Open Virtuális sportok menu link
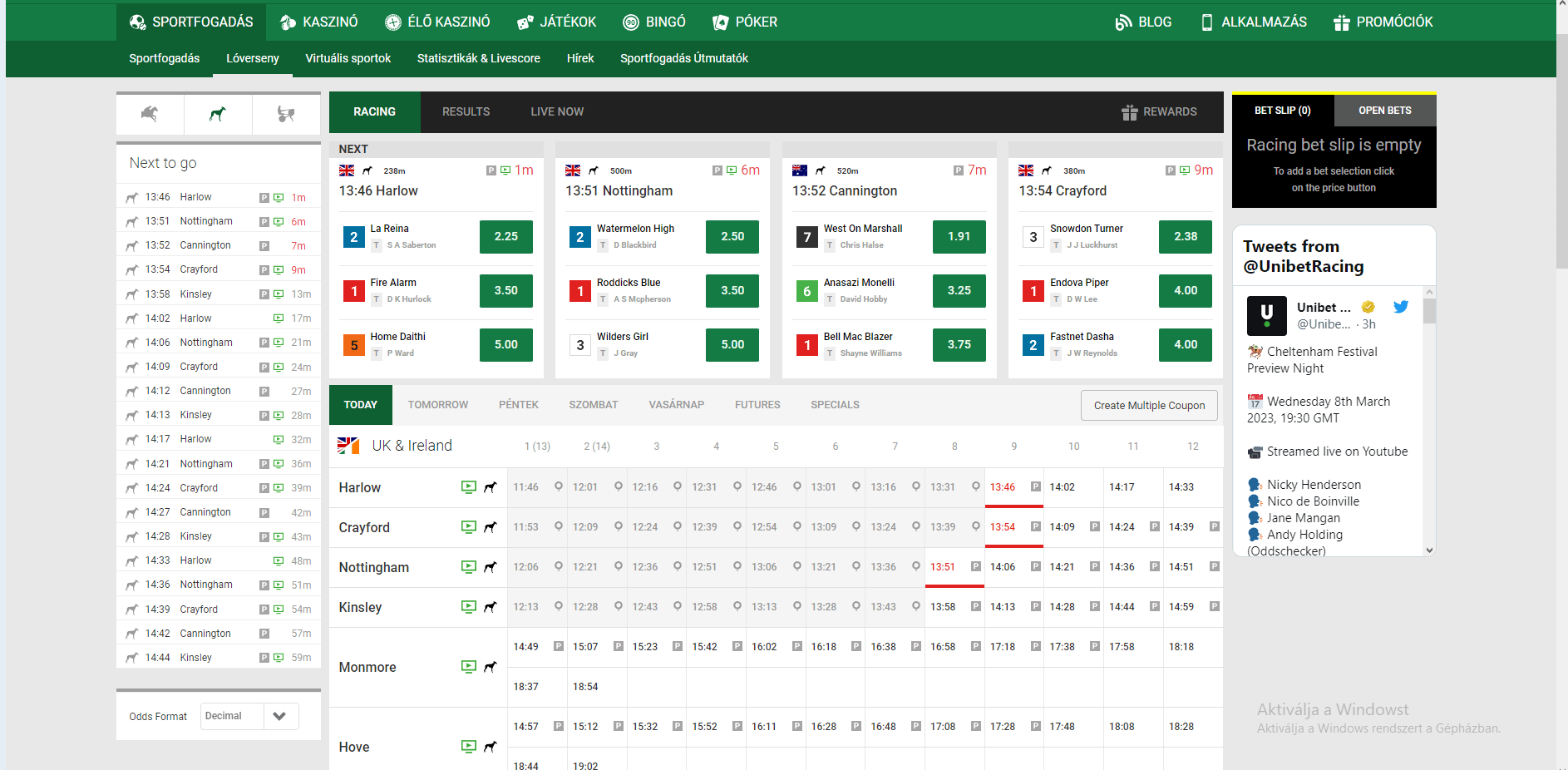The image size is (1568, 770). pyautogui.click(x=348, y=58)
